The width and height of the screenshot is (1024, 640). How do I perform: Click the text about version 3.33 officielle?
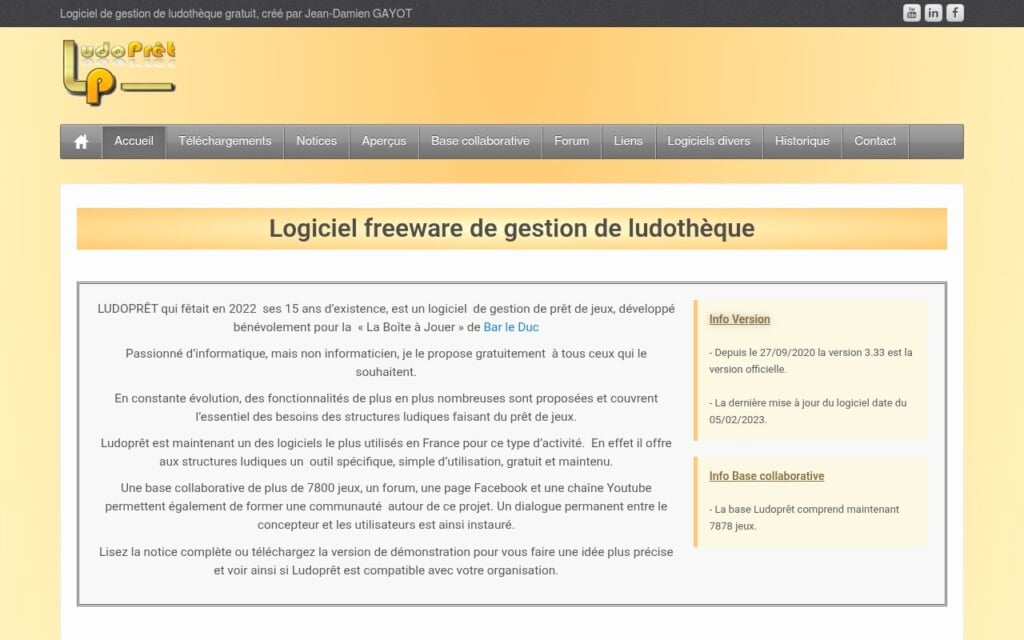[810, 360]
